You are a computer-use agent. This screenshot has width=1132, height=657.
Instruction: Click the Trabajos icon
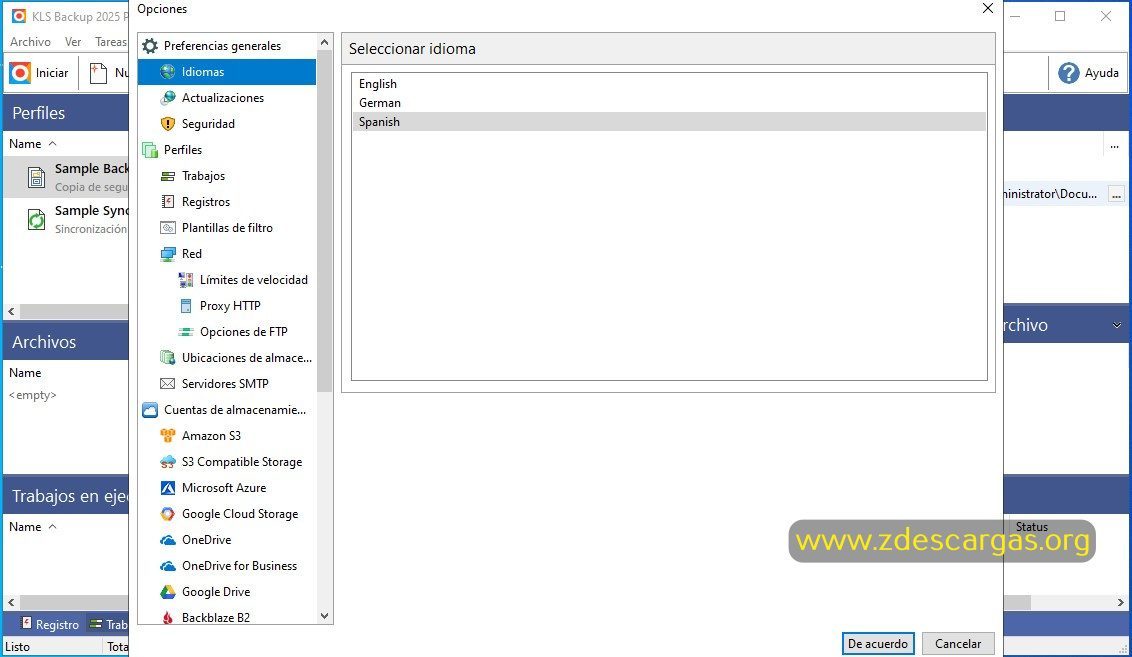(167, 176)
